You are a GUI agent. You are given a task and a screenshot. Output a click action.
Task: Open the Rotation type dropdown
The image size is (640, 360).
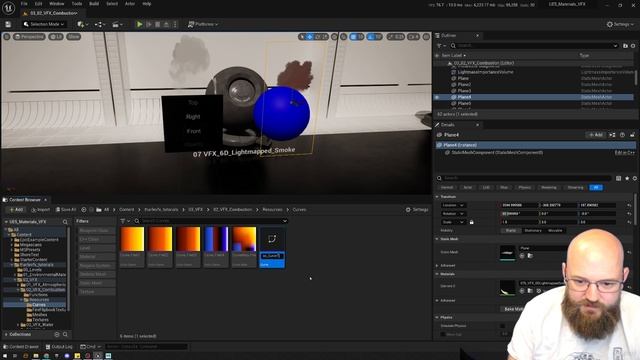pyautogui.click(x=453, y=214)
